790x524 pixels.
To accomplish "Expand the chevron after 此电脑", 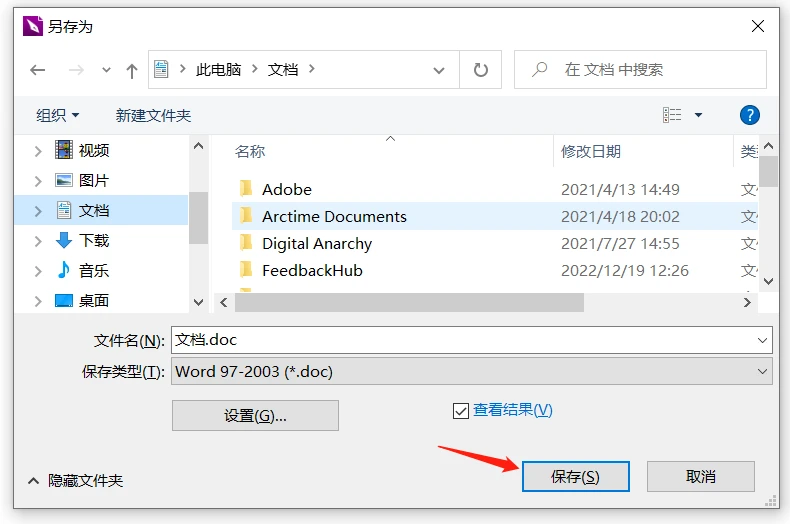I will click(255, 69).
